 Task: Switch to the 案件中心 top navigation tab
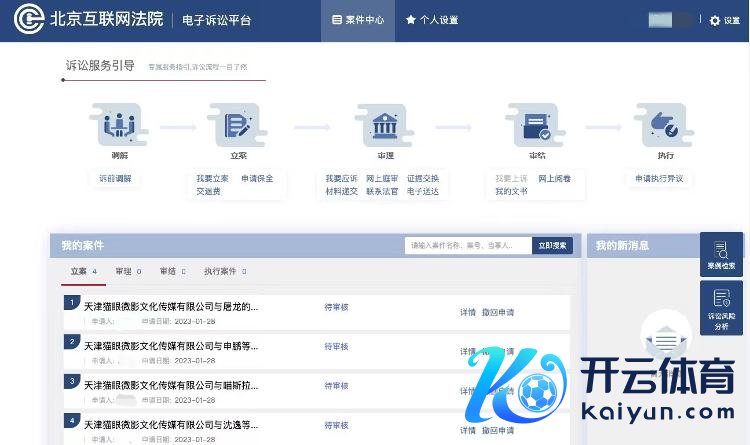click(358, 20)
